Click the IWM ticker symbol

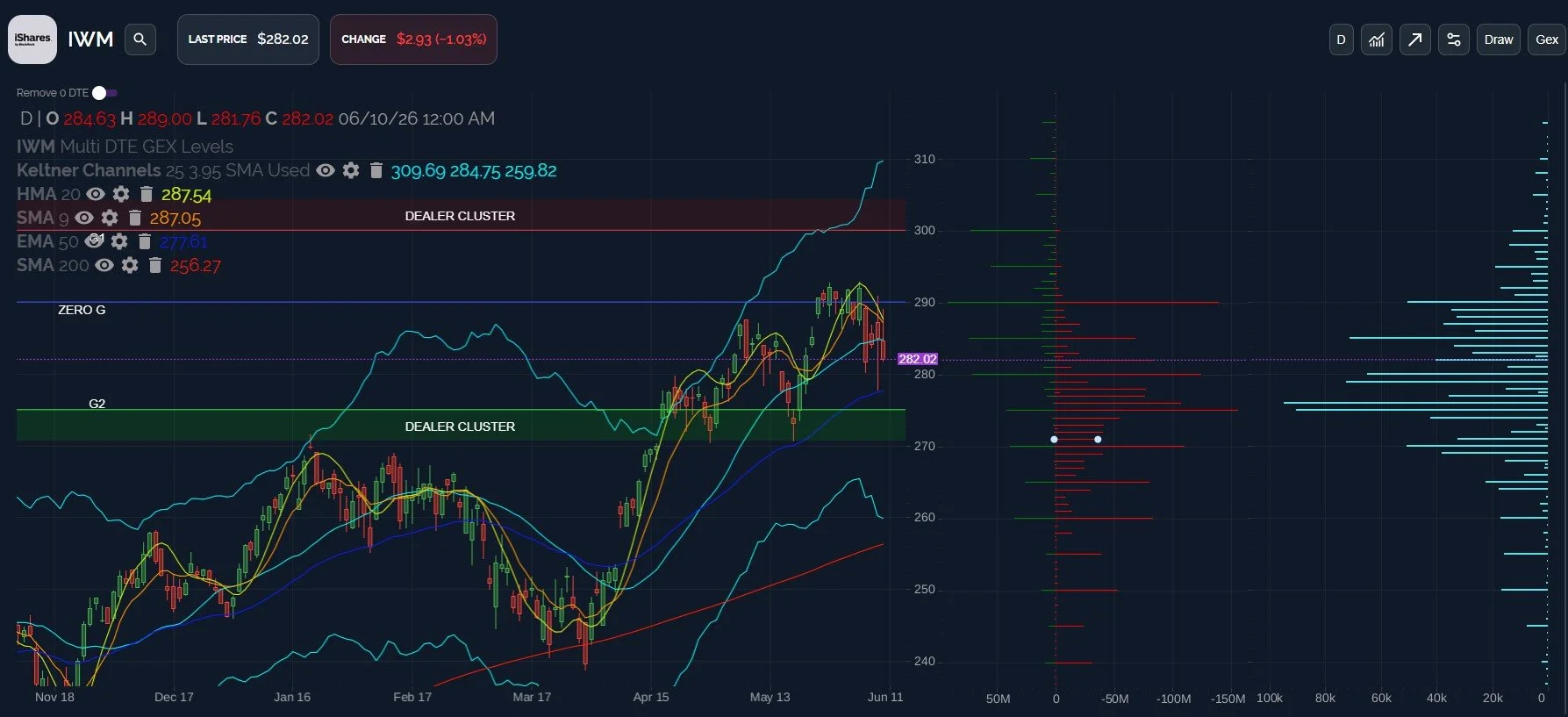[90, 39]
